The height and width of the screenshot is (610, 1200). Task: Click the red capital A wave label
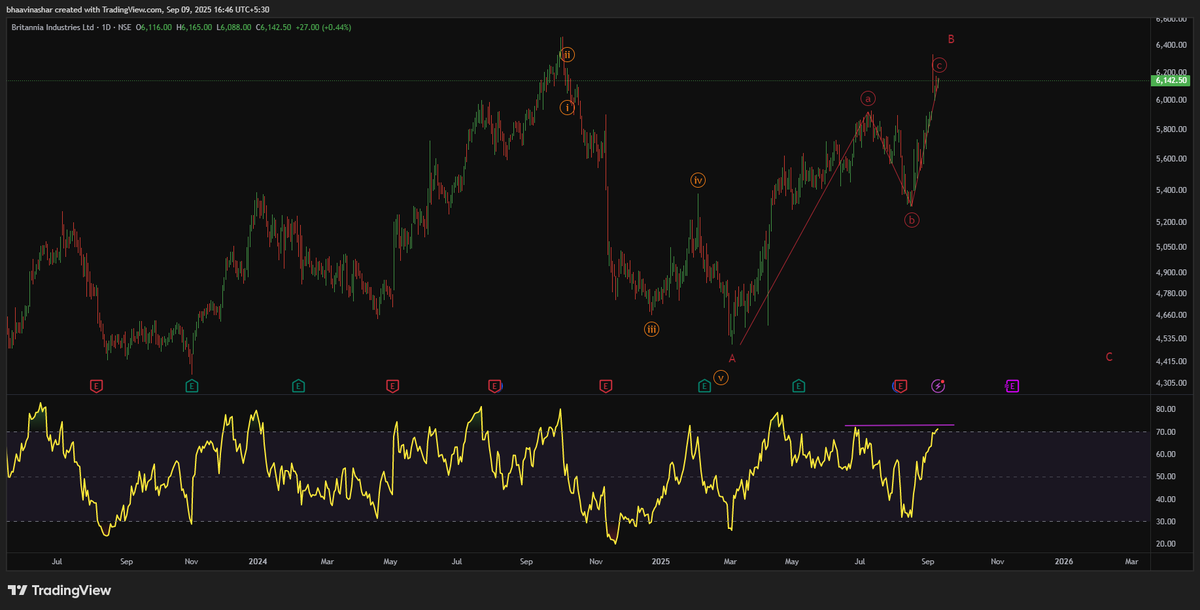732,357
